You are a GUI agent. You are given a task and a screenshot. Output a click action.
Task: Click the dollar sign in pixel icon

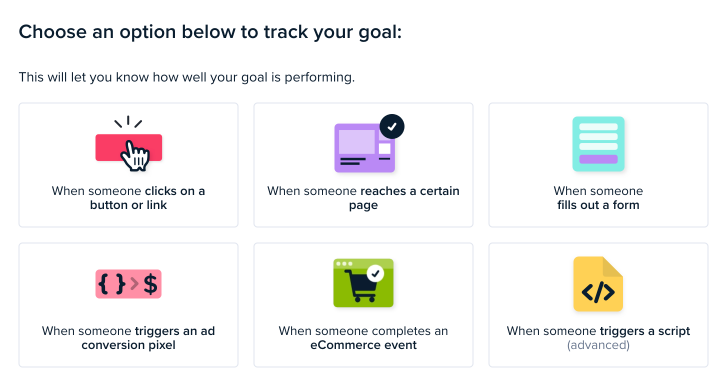pyautogui.click(x=150, y=284)
